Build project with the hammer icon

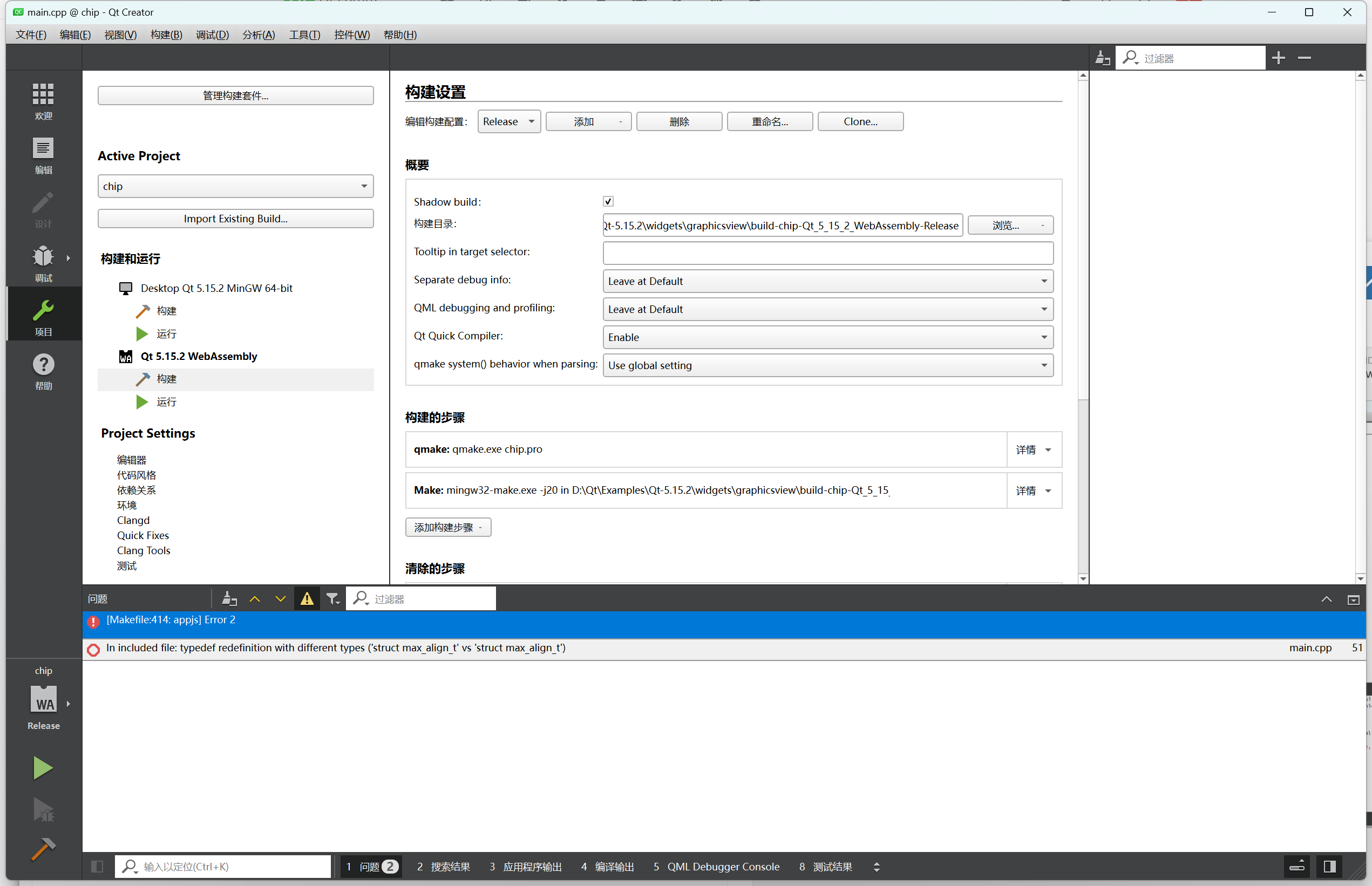pyautogui.click(x=43, y=848)
